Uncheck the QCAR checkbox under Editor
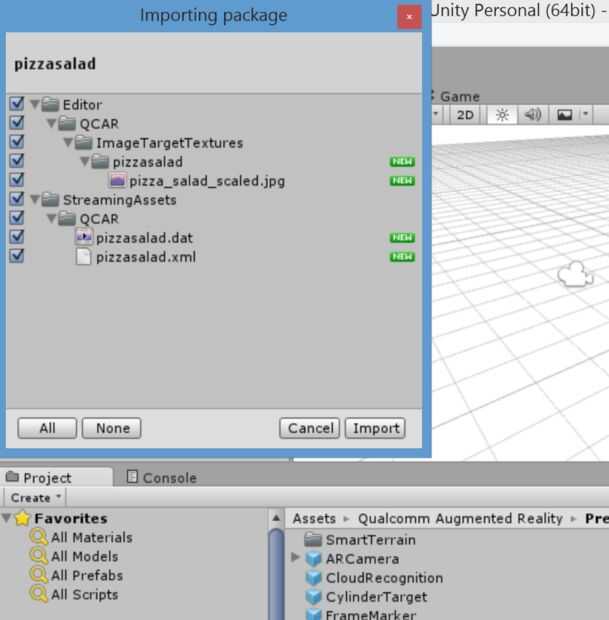 coord(17,123)
